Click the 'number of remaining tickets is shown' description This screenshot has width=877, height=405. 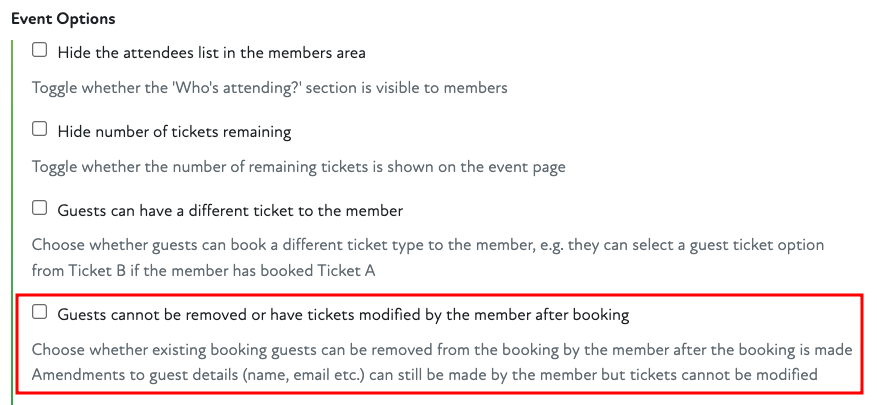(x=298, y=166)
